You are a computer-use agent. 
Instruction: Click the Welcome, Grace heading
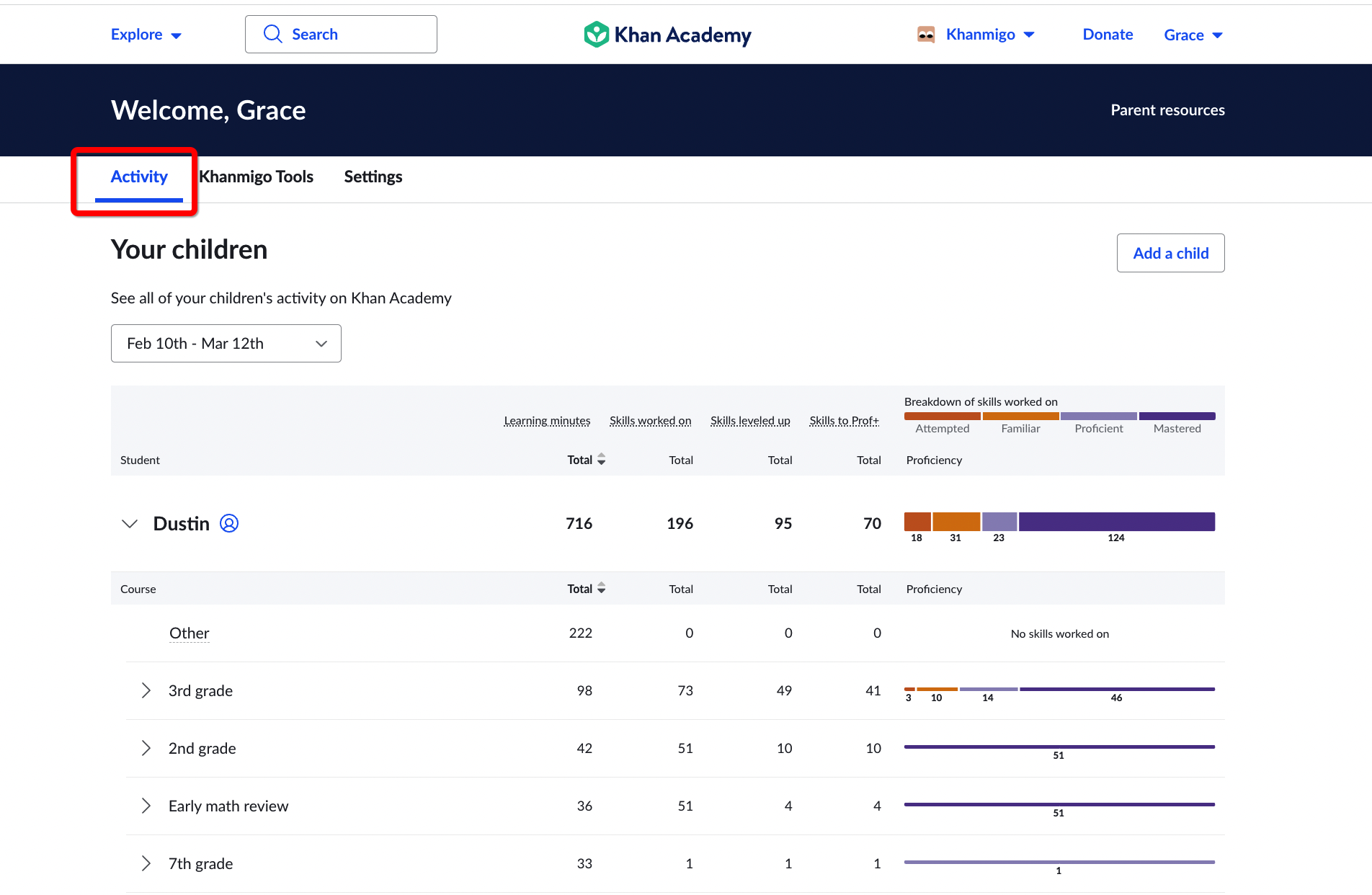208,110
